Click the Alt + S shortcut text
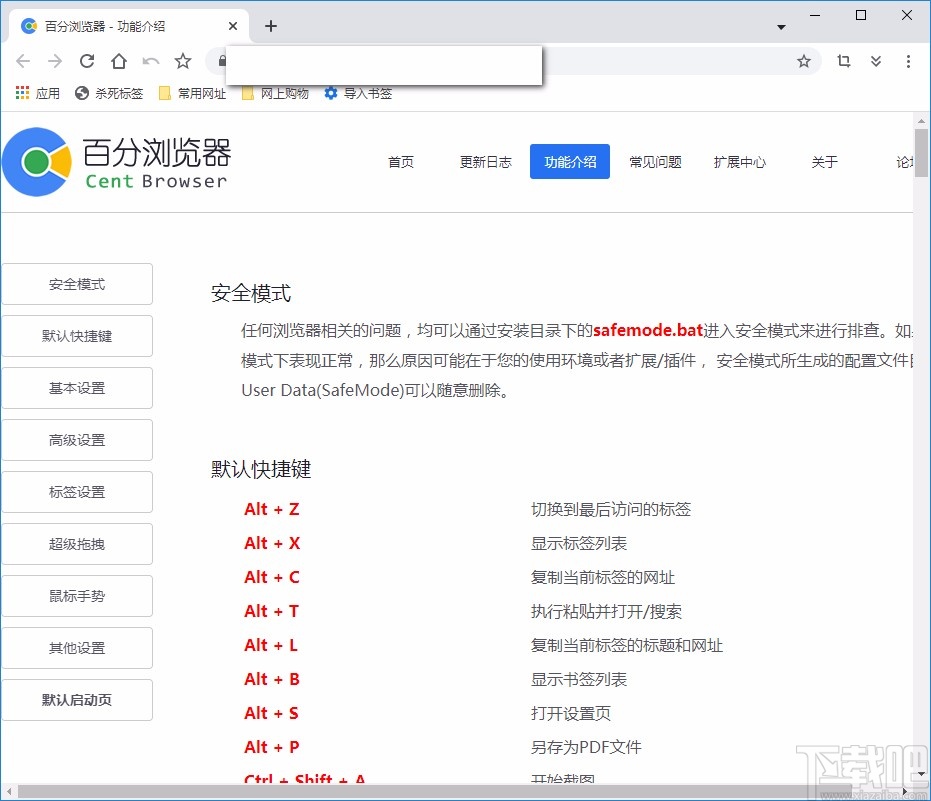 pos(271,713)
